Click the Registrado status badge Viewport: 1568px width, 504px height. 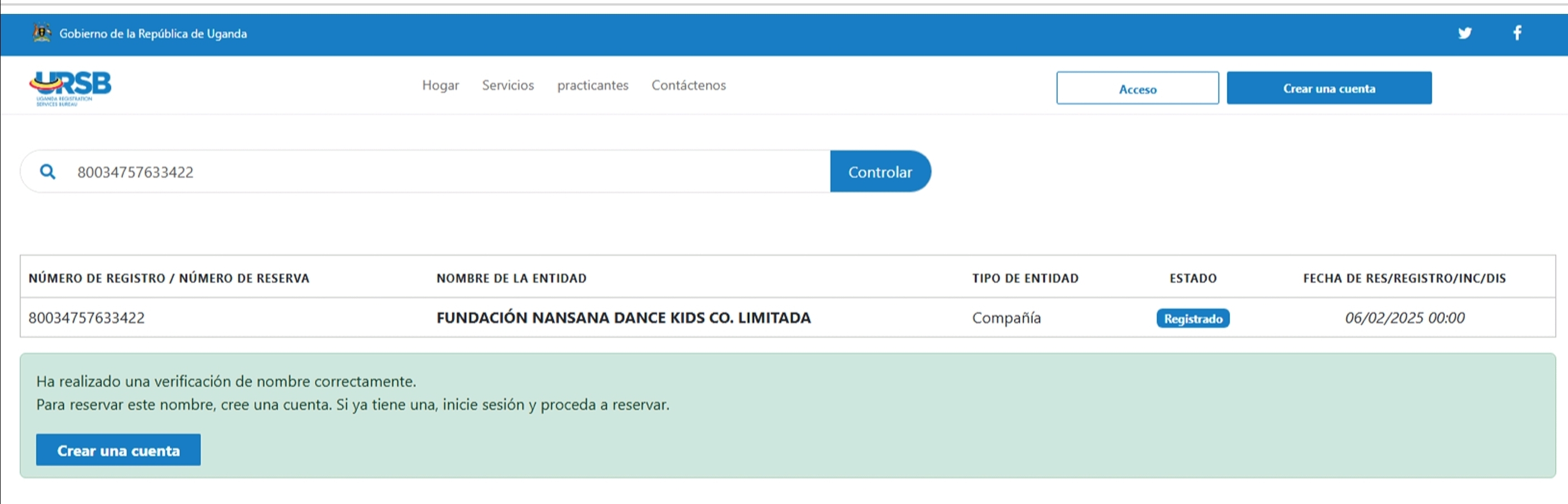1192,319
